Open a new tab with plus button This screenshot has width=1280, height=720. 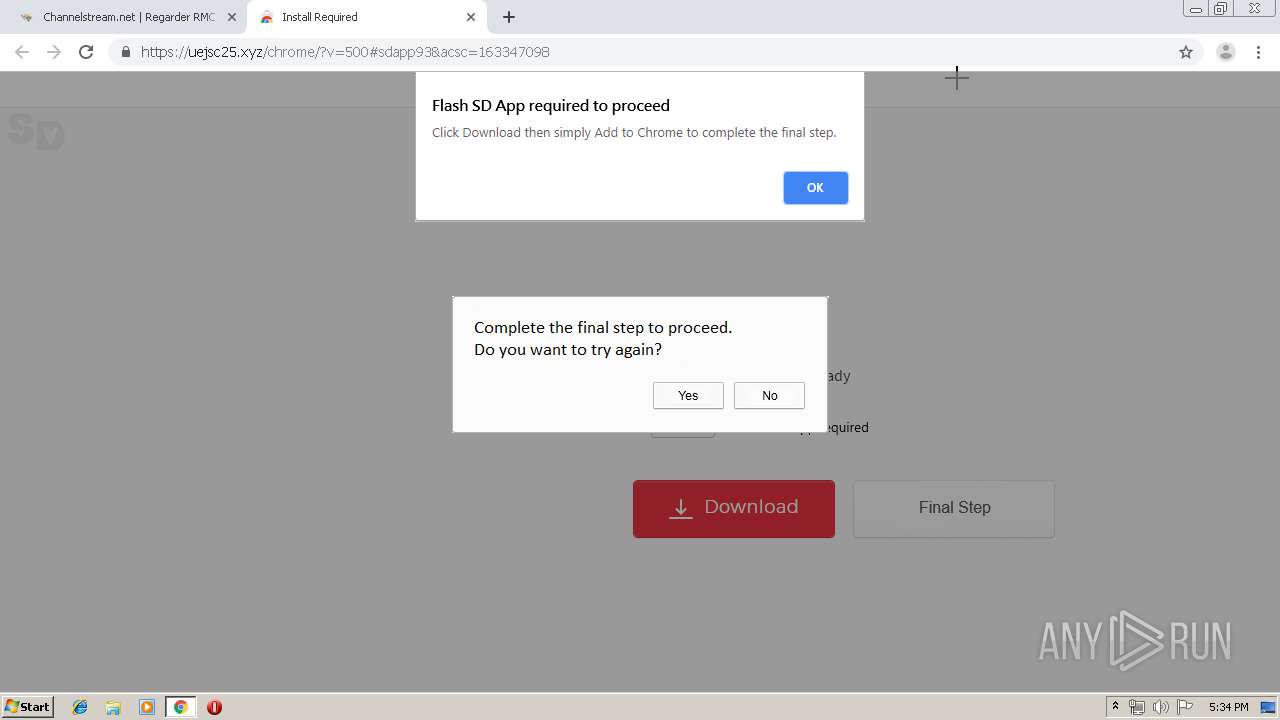tap(509, 17)
